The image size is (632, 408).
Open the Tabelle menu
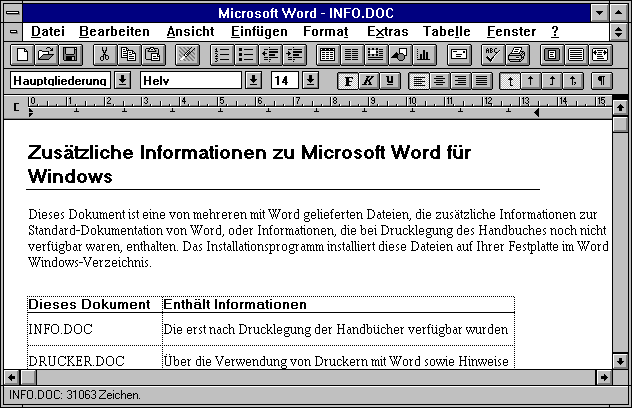[x=447, y=31]
